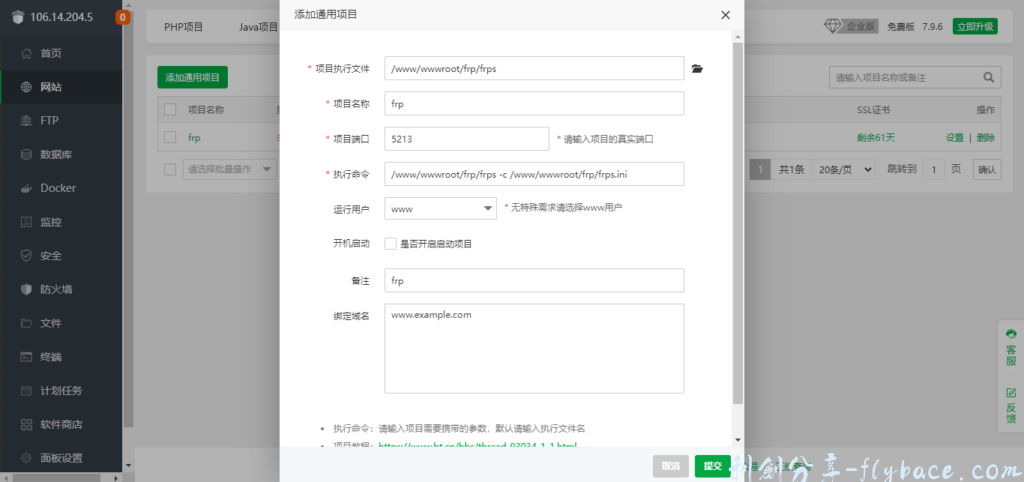This screenshot has height=482, width=1024.
Task: Open the frp project link
Action: (x=194, y=138)
